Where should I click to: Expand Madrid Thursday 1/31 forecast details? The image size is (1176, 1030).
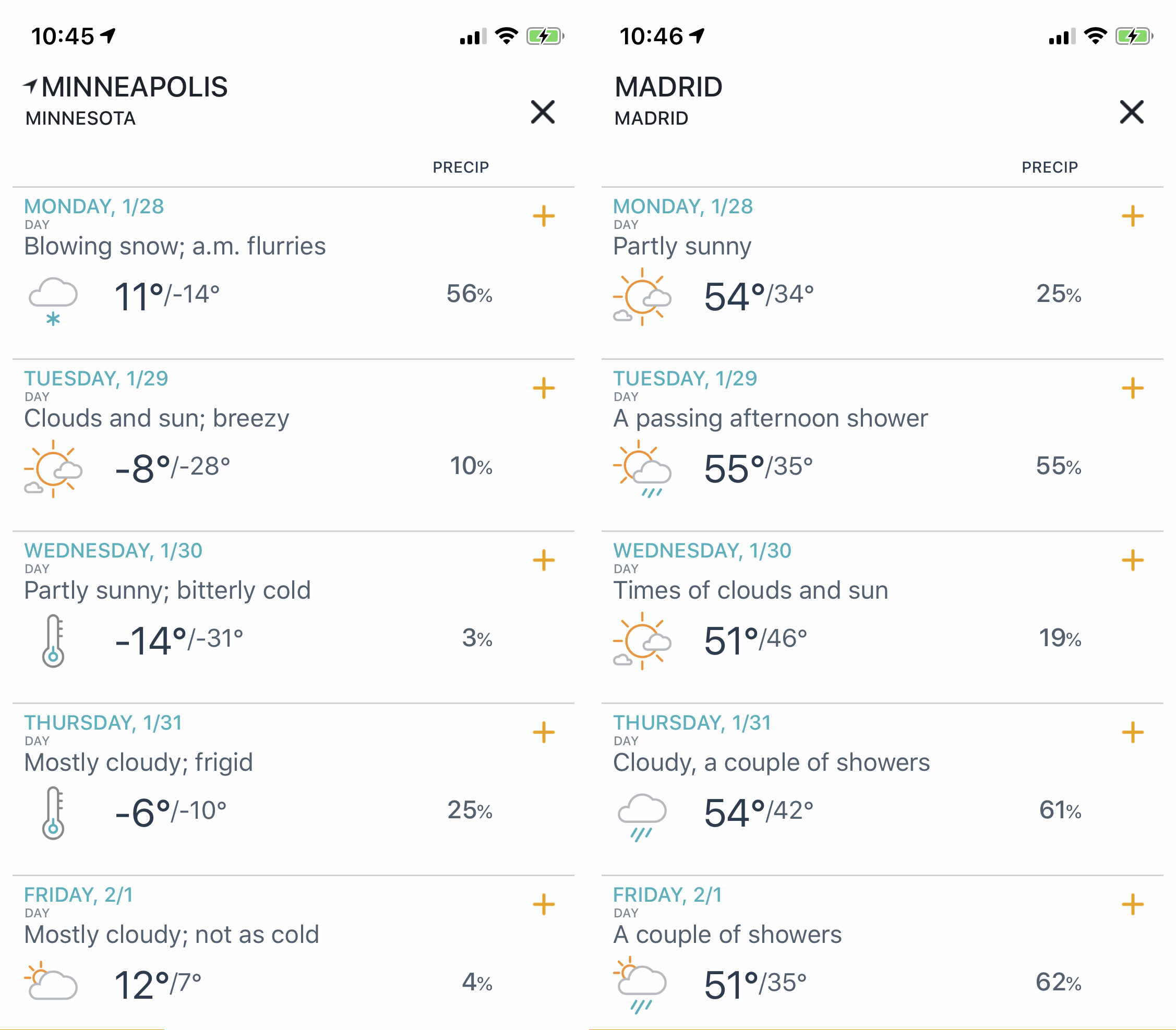pos(1132,732)
